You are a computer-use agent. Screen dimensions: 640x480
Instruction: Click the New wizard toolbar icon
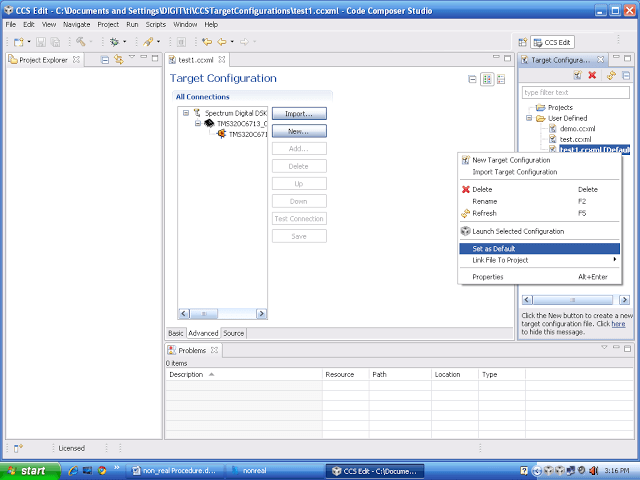click(19, 42)
